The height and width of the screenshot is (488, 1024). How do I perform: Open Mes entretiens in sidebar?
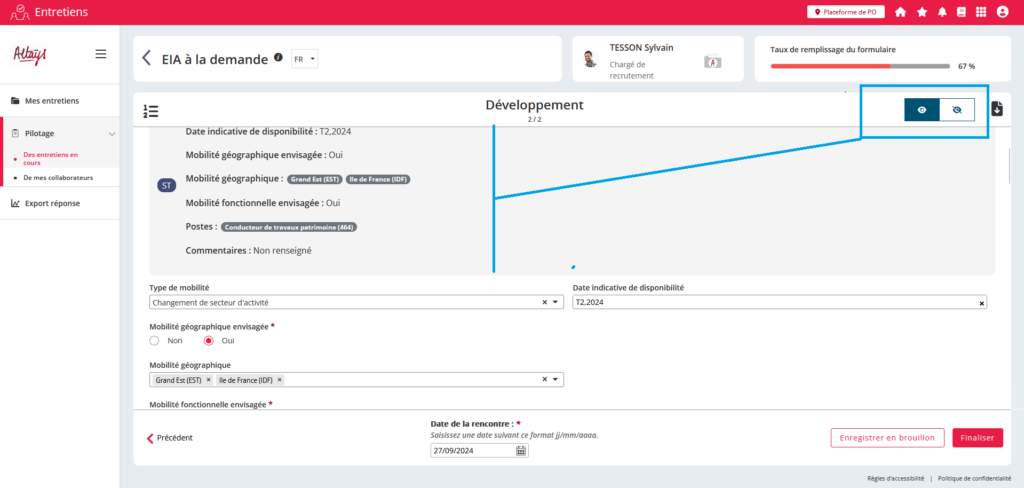(52, 101)
